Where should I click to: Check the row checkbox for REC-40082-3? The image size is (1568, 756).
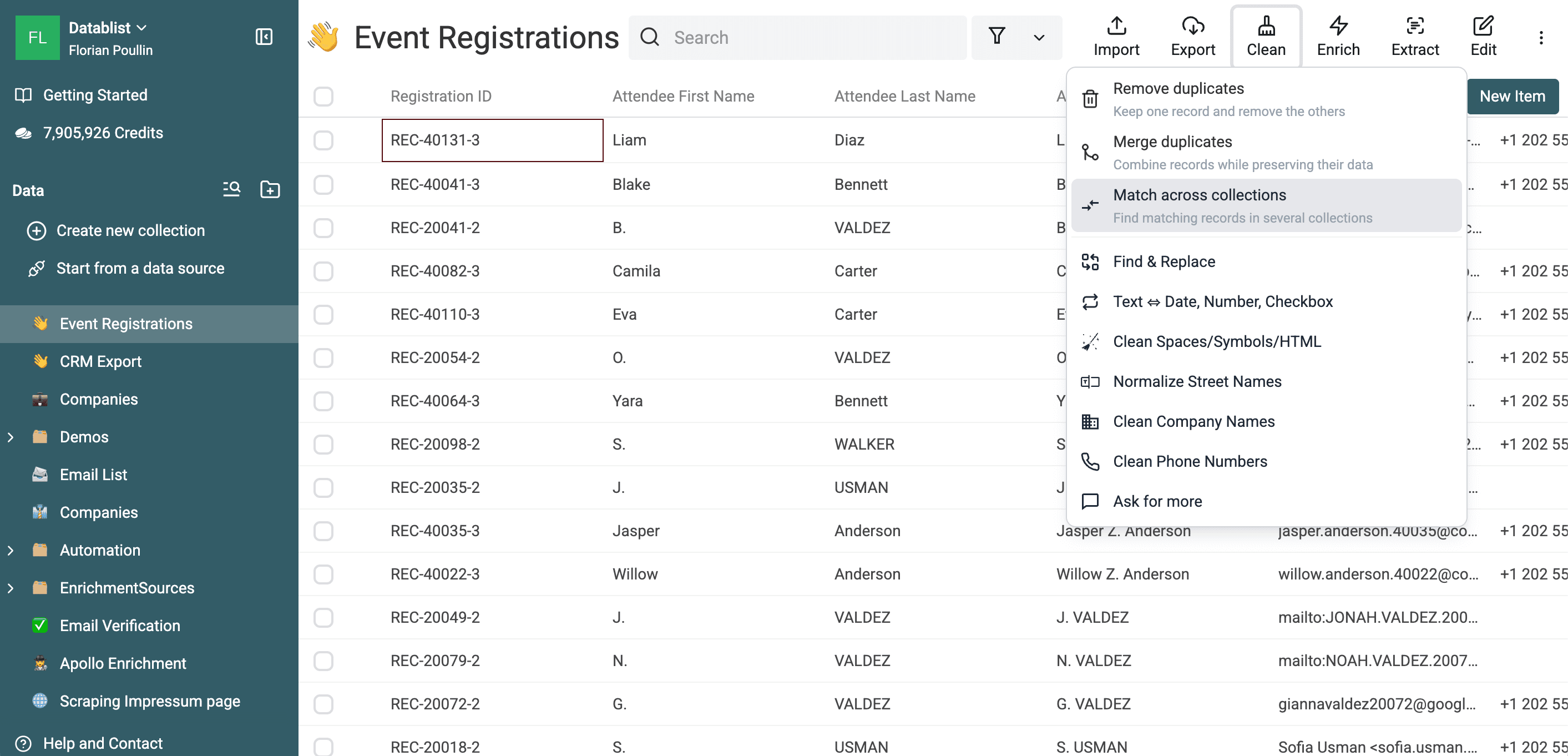click(323, 271)
